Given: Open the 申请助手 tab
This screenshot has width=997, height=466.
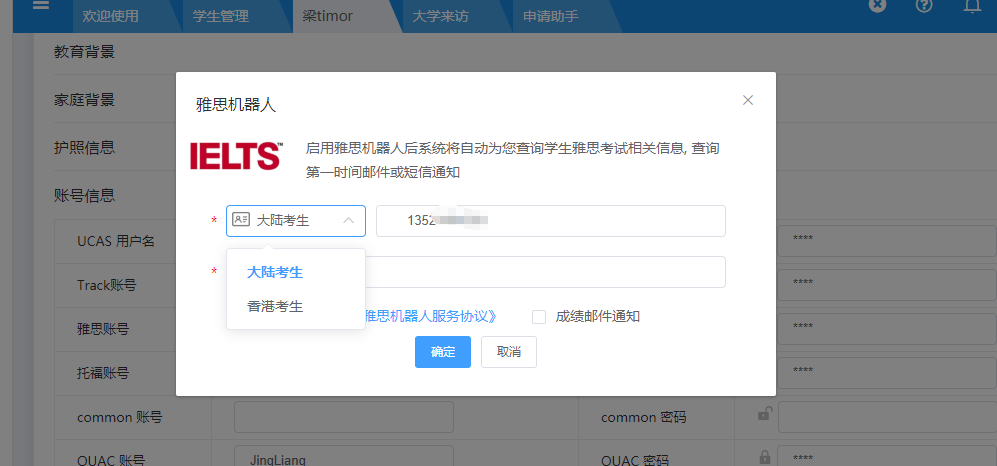Looking at the screenshot, I should tap(551, 16).
